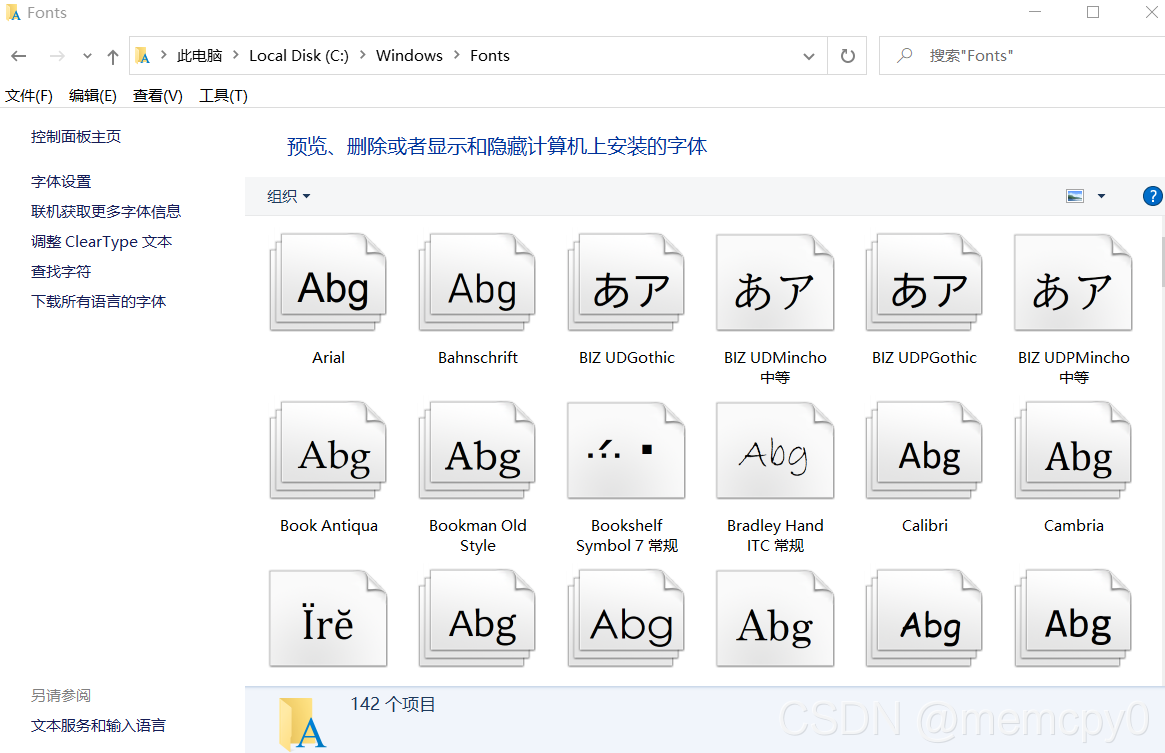Go forward with the forward arrow
Screen dimensions: 1165x753
(56, 56)
